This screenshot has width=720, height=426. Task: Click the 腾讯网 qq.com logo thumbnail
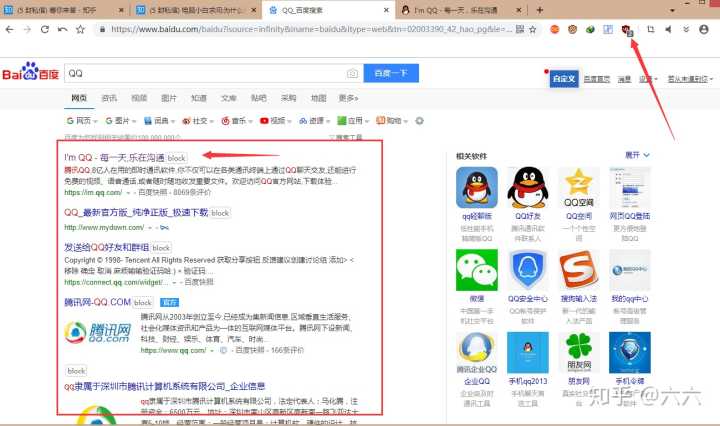tap(98, 332)
